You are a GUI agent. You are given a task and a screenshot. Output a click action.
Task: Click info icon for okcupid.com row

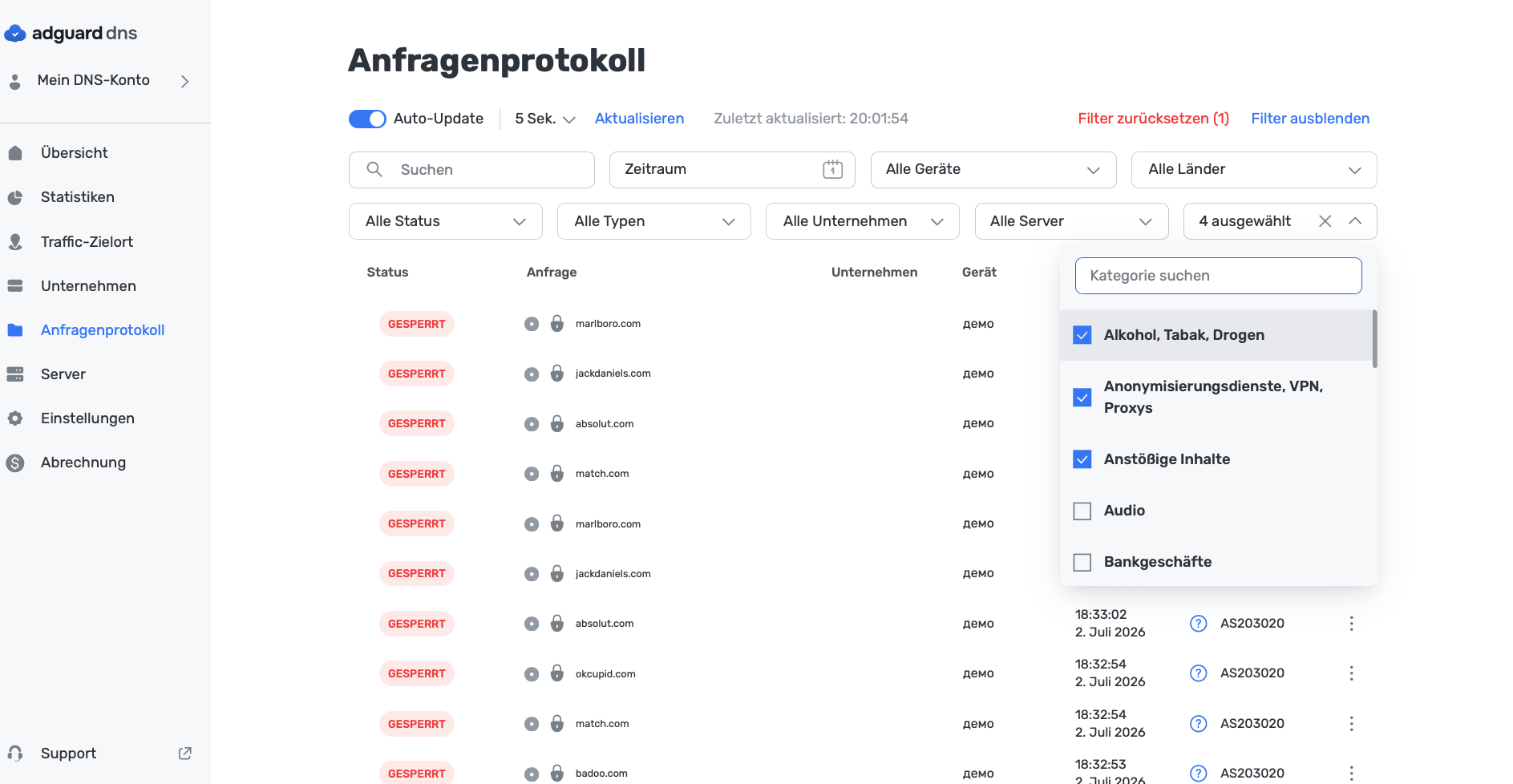tap(1198, 673)
